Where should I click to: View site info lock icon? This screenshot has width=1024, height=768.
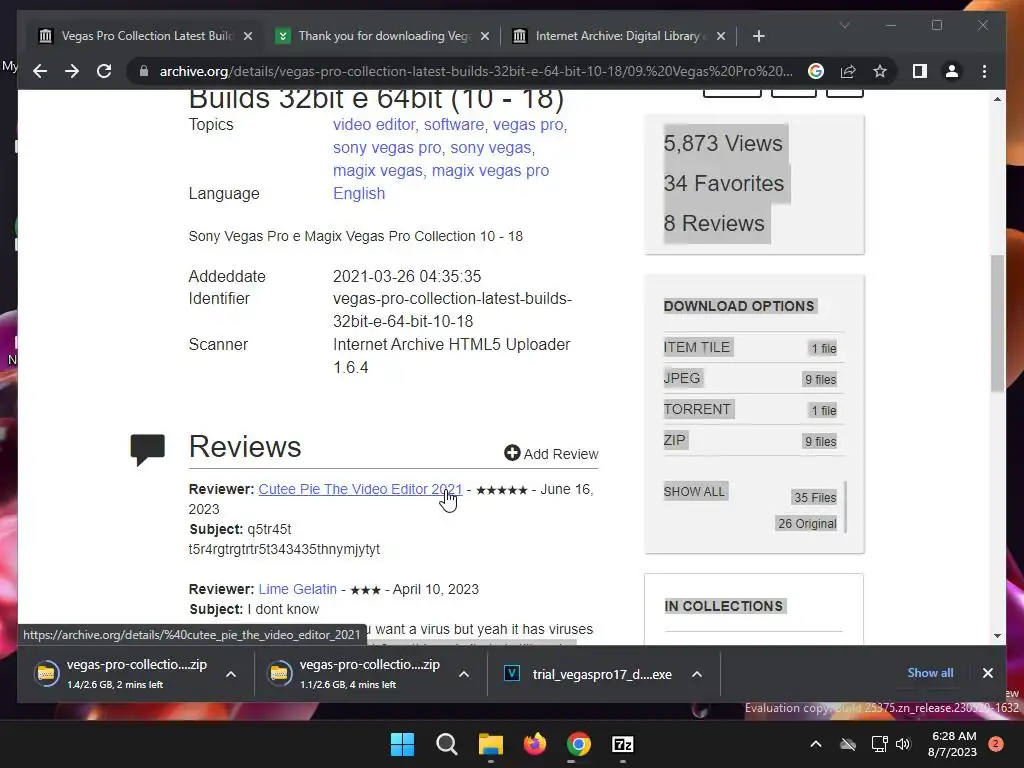click(x=144, y=71)
